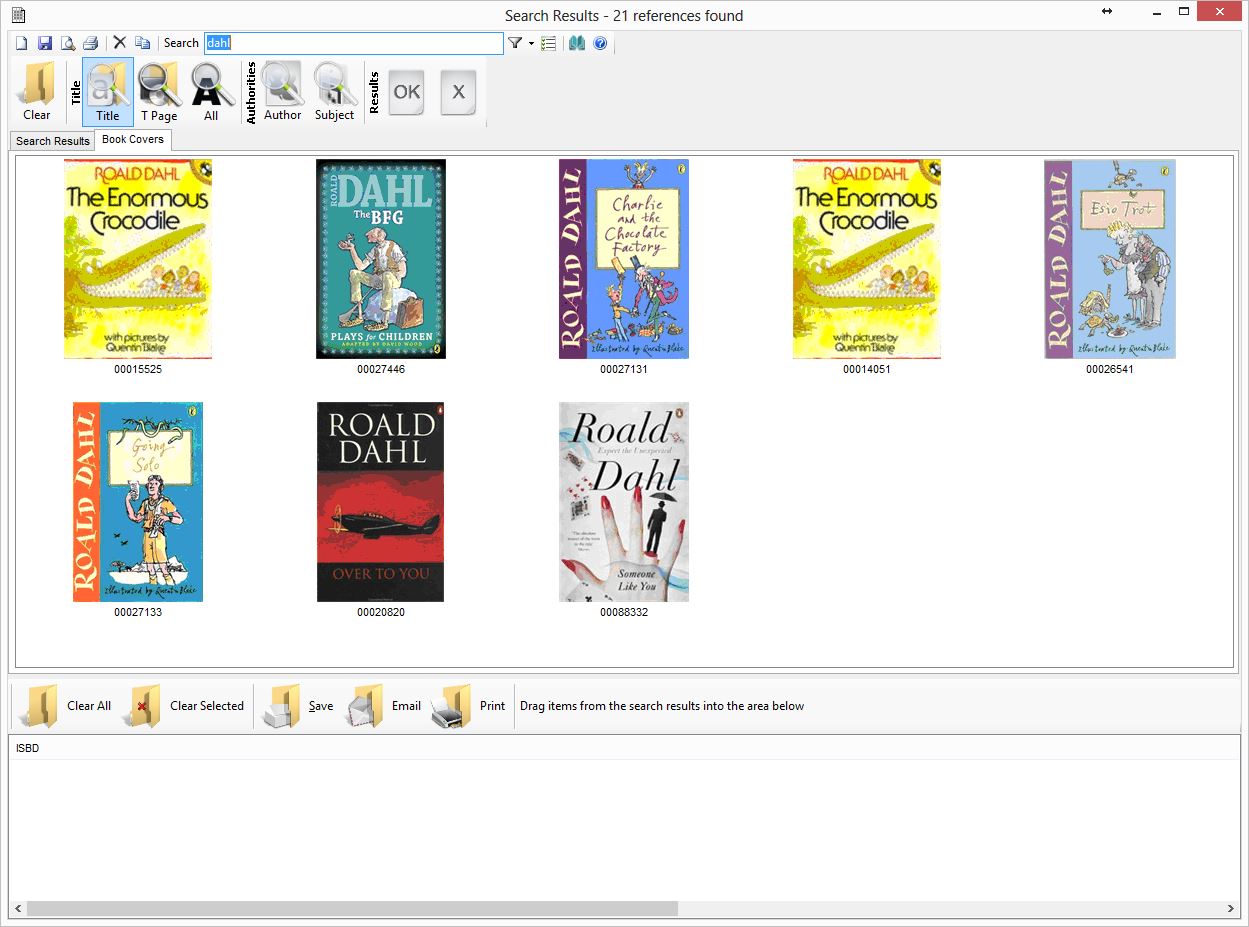Select Esio Trot cover 00026541

click(1110, 259)
